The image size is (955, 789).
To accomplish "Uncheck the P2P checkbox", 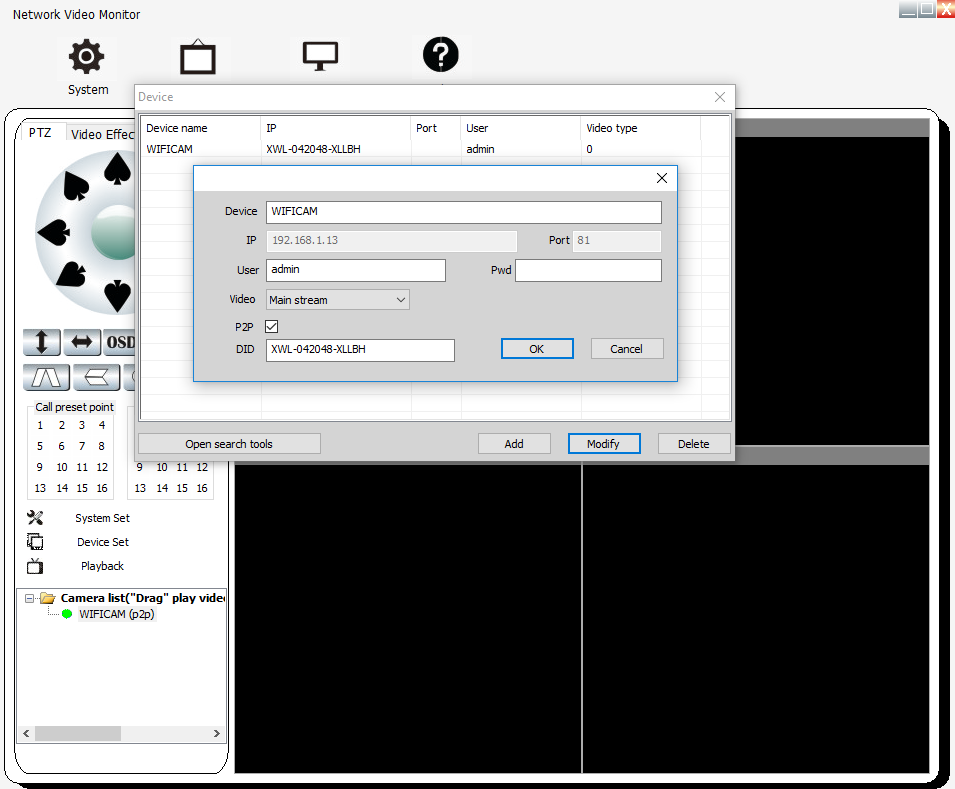I will tap(271, 327).
